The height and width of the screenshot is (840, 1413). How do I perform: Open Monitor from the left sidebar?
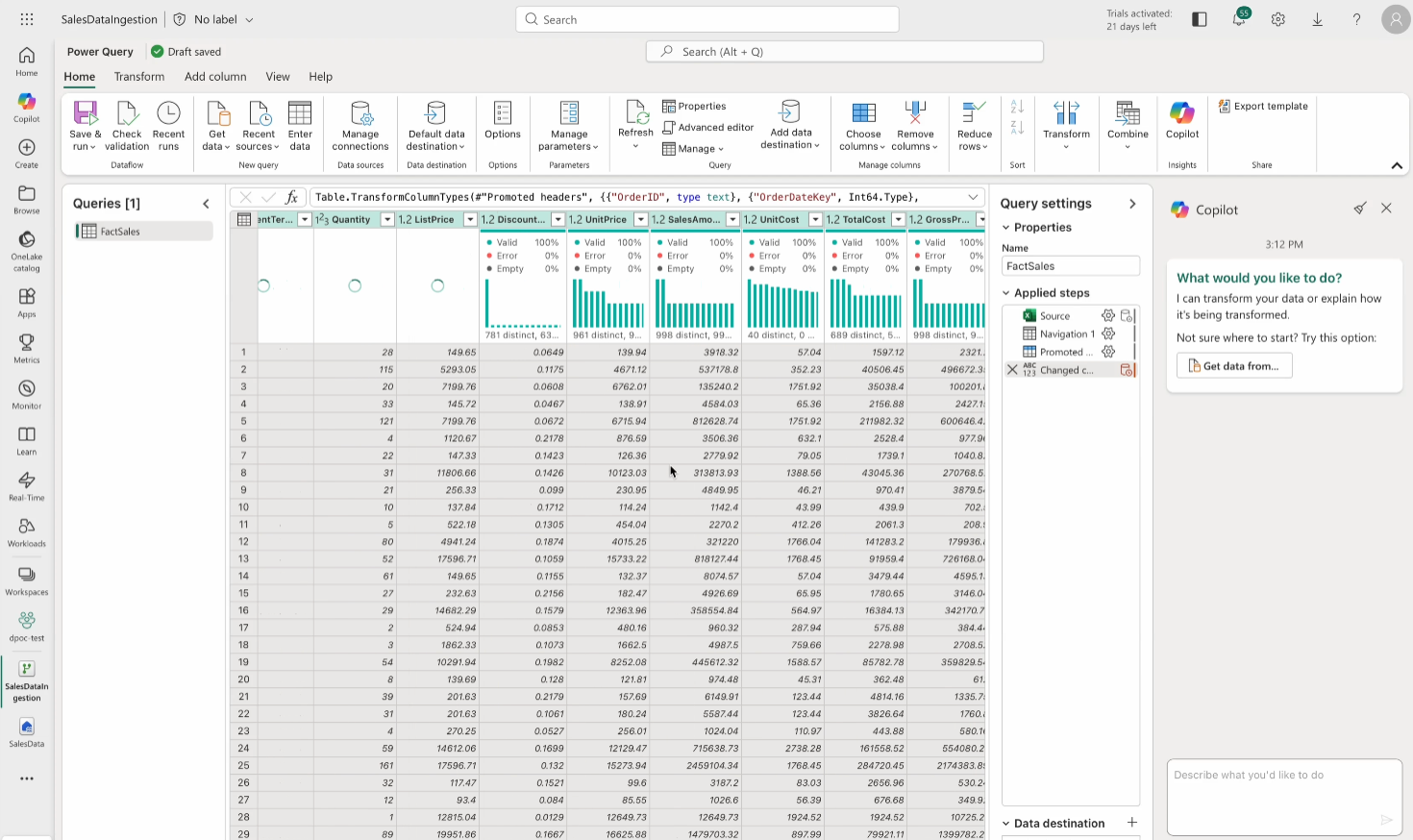point(26,393)
